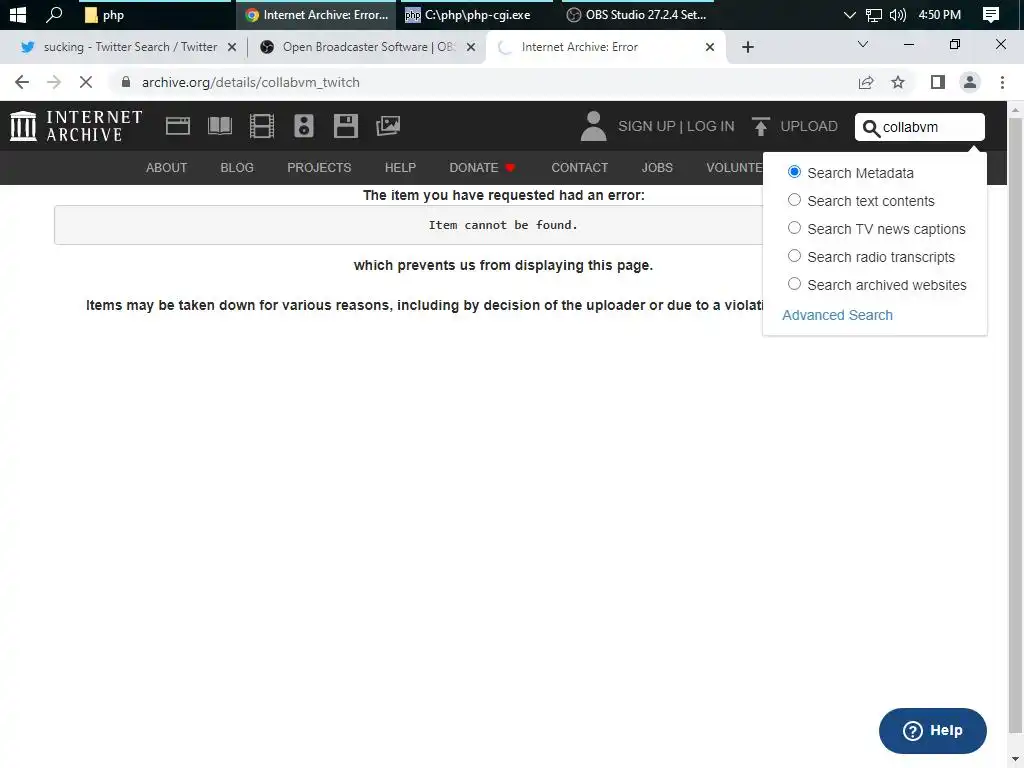Close the Internet Archive: Error tab
Image resolution: width=1024 pixels, height=768 pixels.
pos(710,47)
